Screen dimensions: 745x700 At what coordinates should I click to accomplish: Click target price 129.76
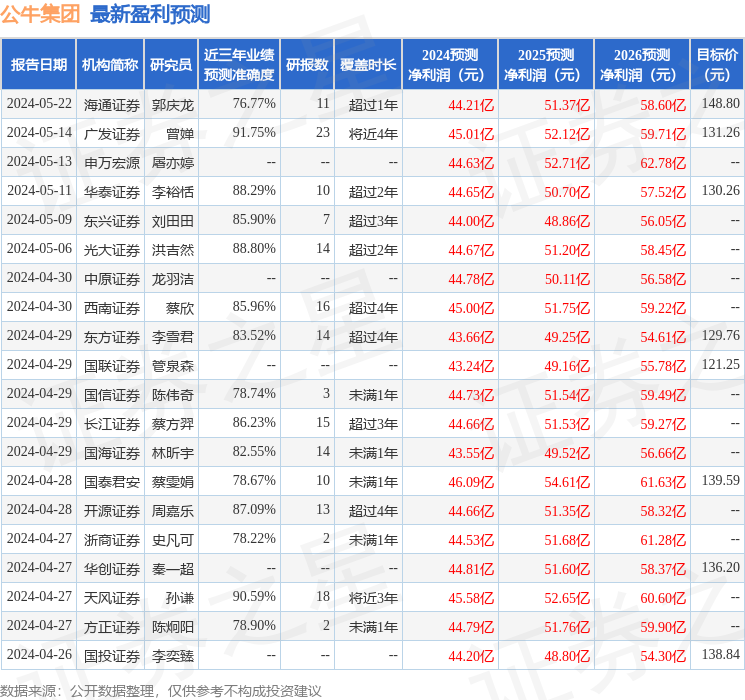tap(721, 335)
